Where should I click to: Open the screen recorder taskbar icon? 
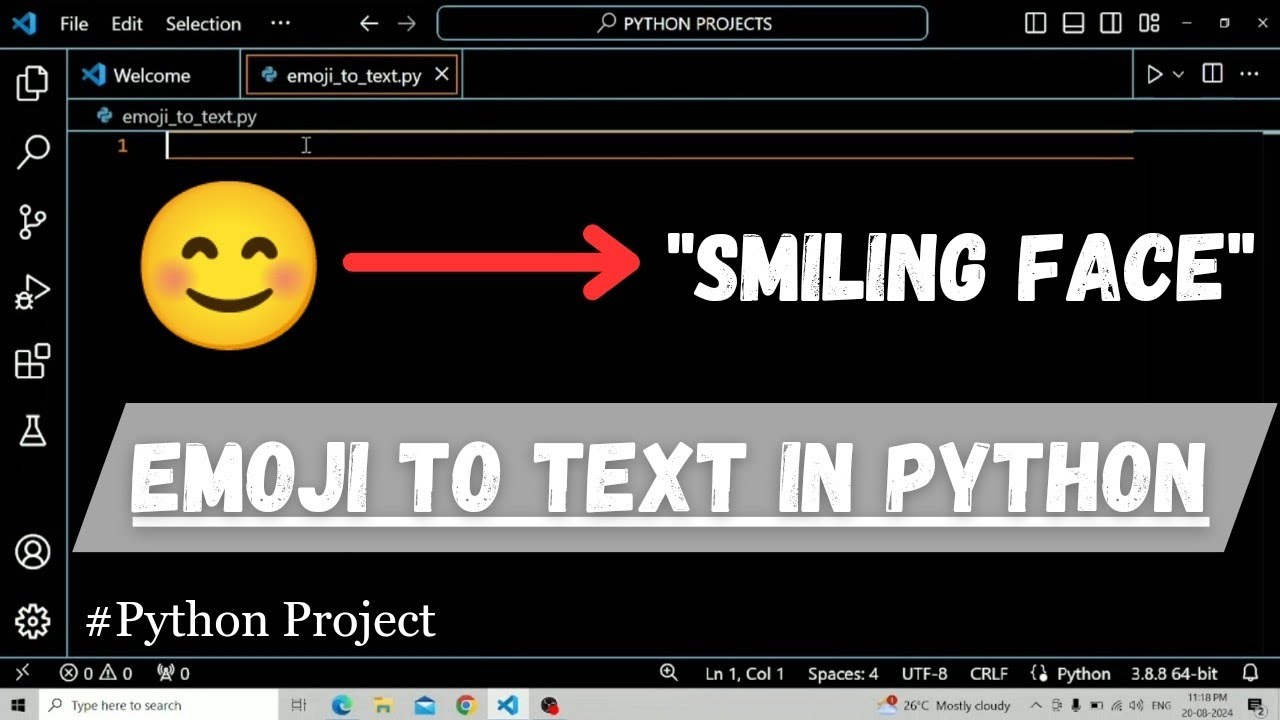click(549, 705)
